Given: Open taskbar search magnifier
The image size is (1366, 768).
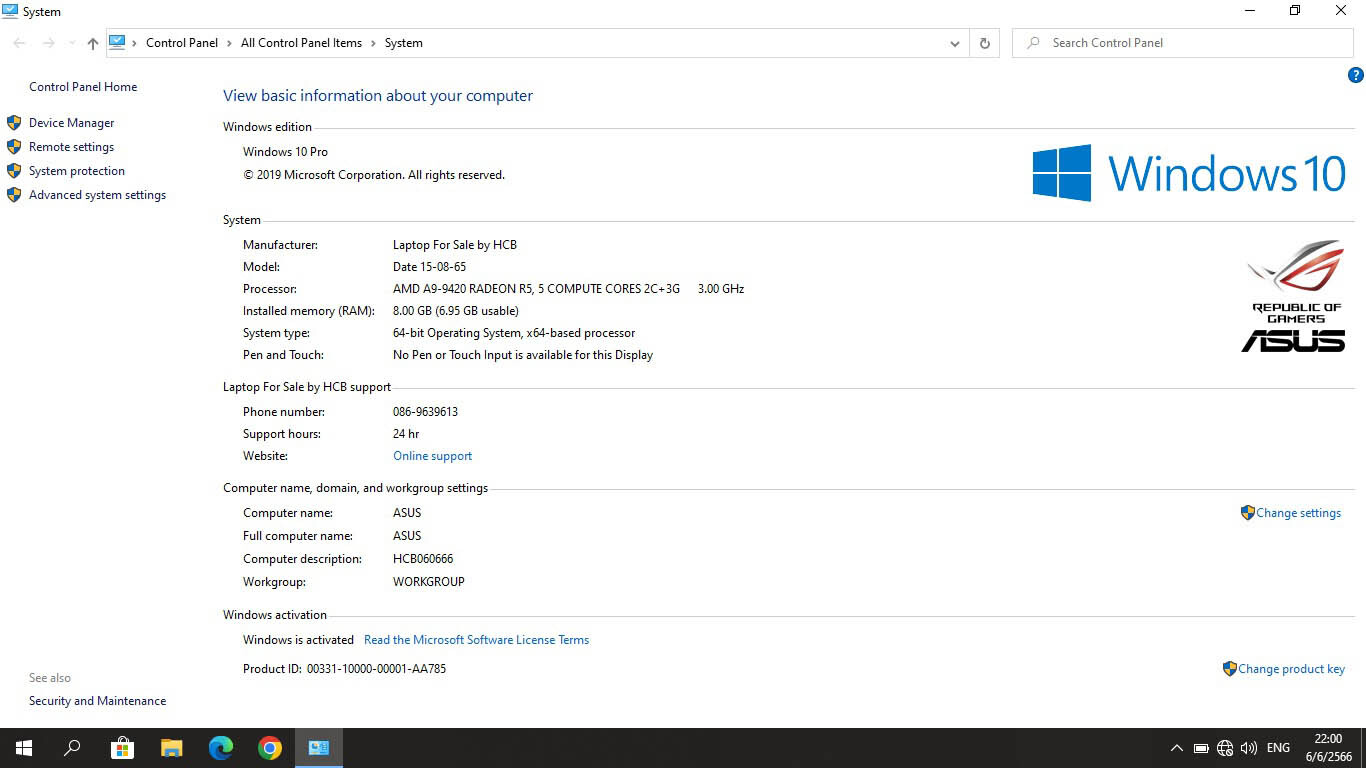Looking at the screenshot, I should coord(72,748).
